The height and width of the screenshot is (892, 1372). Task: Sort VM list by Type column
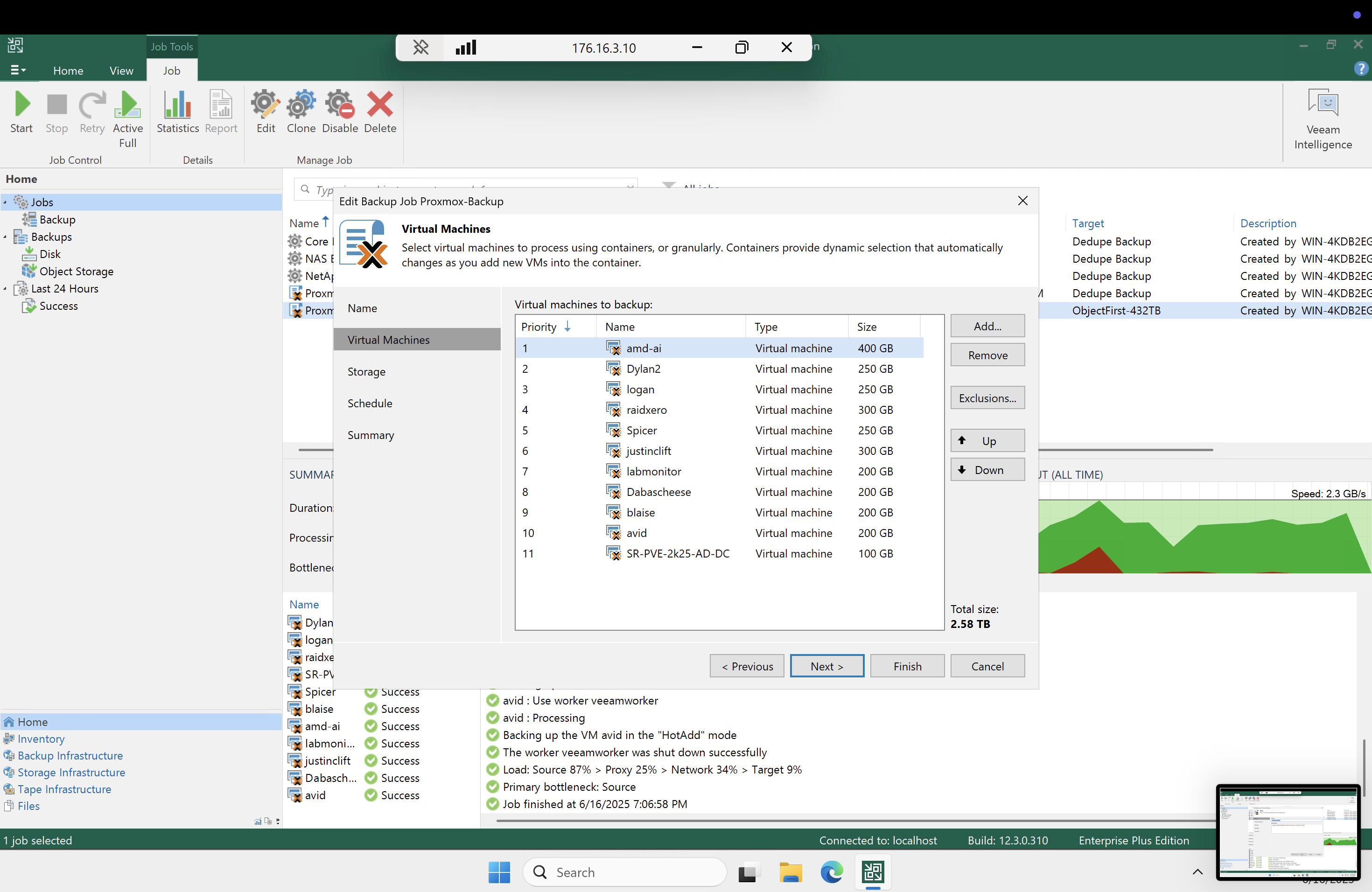pos(797,327)
